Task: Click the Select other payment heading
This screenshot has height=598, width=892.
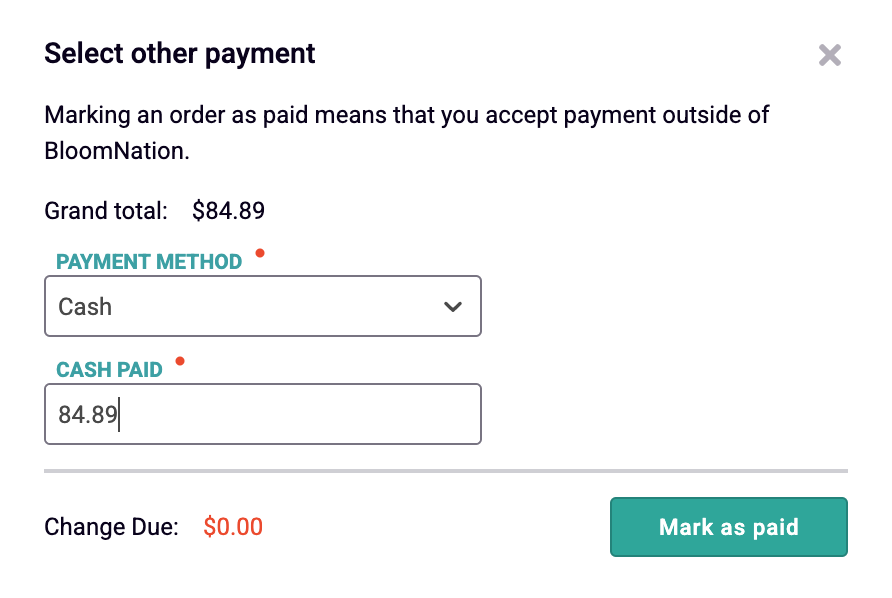Action: pos(180,54)
